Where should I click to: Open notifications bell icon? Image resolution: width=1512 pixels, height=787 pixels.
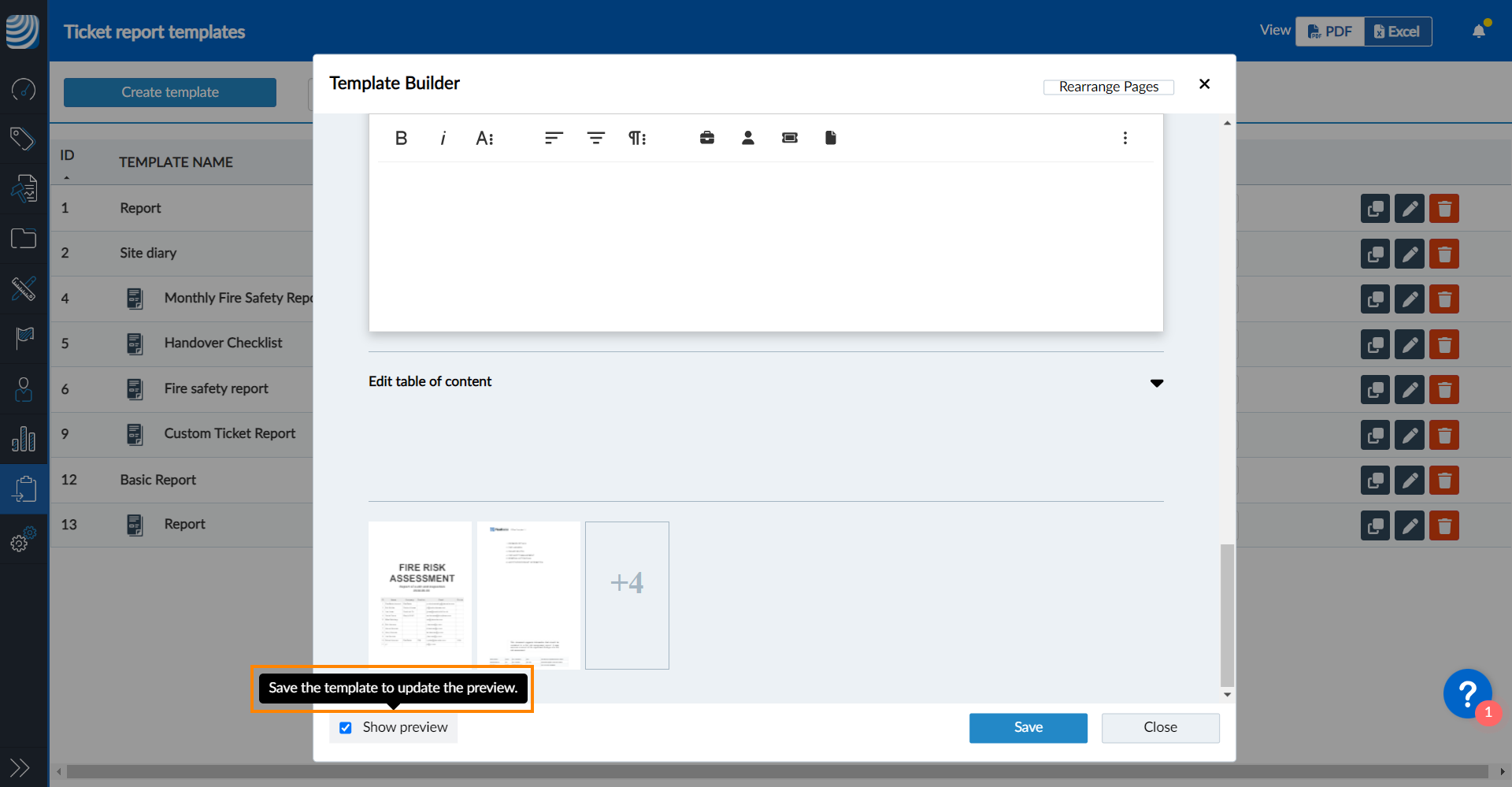click(1478, 32)
